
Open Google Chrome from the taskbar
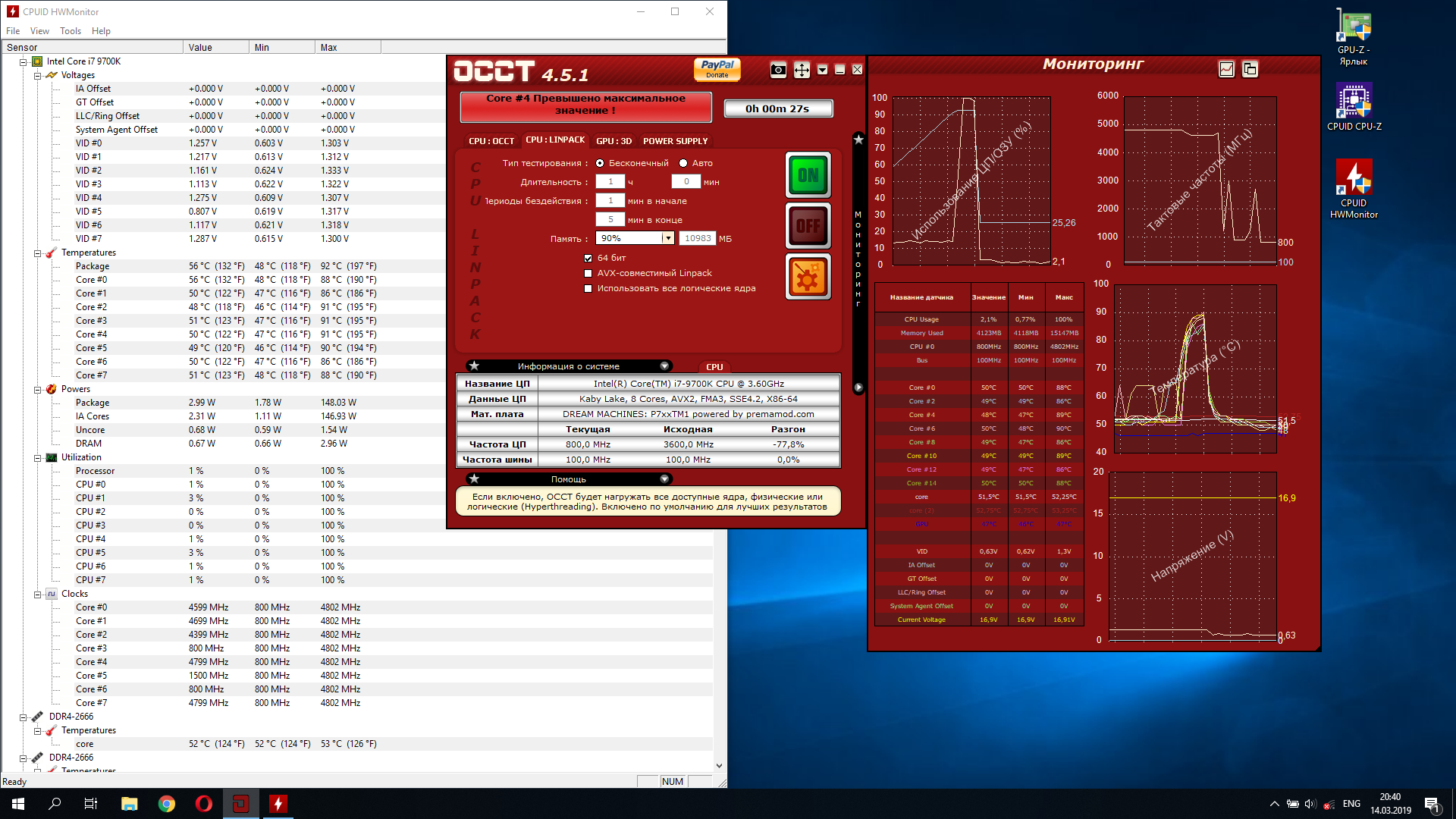166,804
